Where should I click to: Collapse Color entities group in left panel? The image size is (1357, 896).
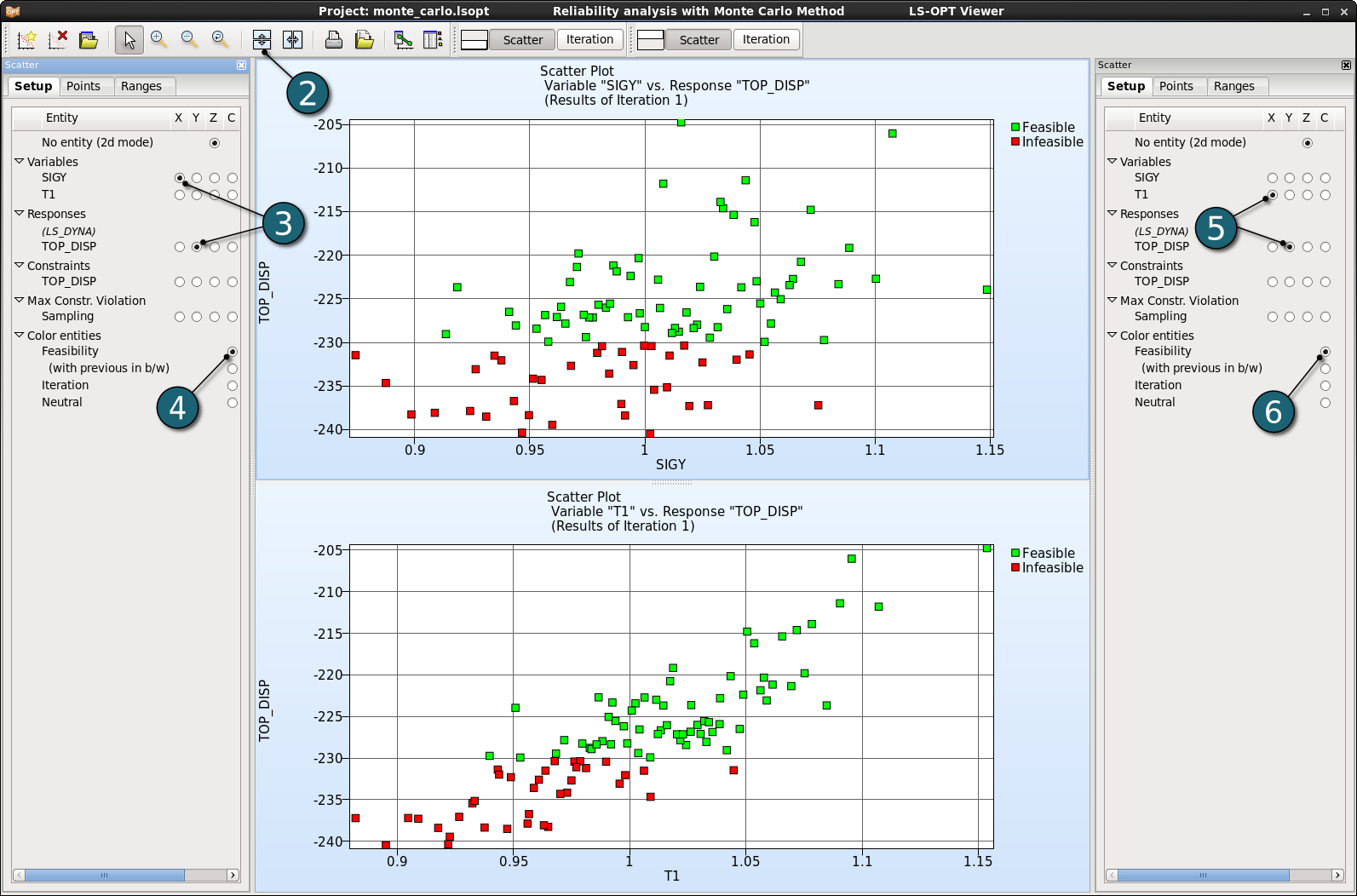19,335
